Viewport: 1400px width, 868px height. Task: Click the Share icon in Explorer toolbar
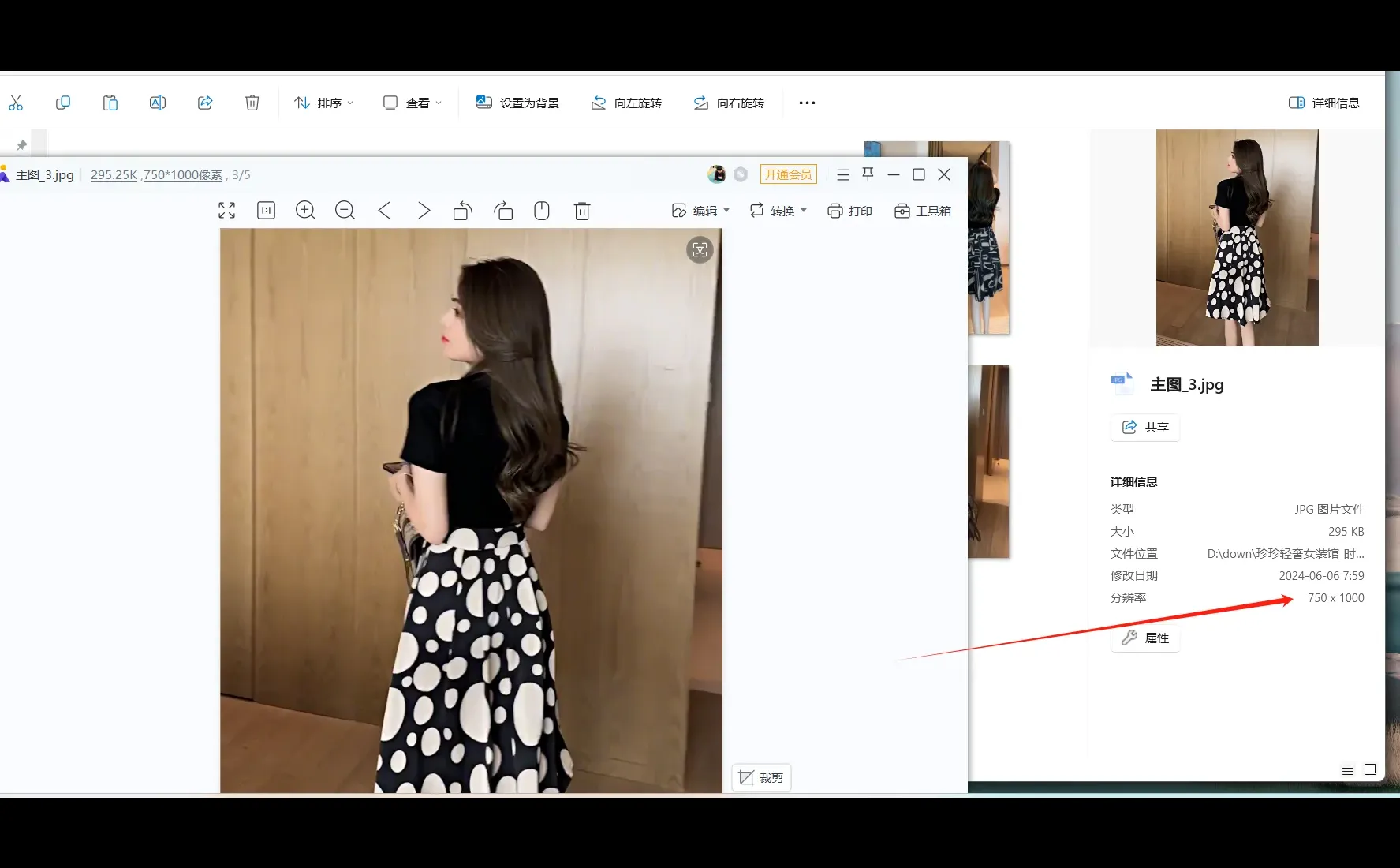205,103
